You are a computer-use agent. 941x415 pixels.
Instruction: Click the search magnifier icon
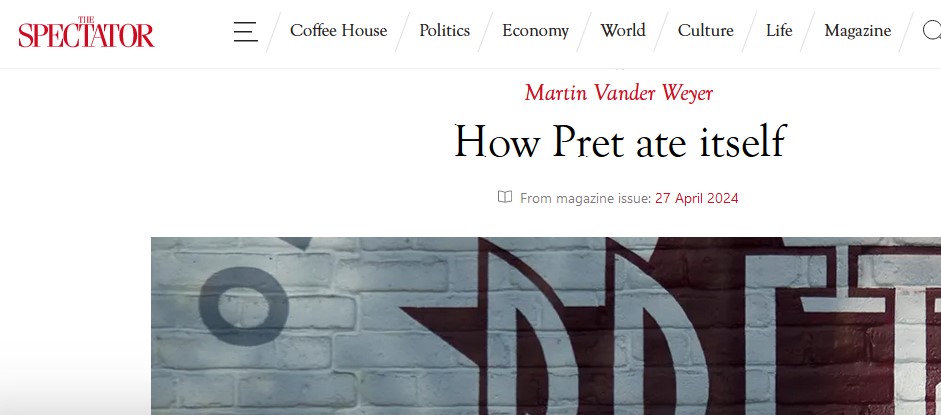point(931,31)
